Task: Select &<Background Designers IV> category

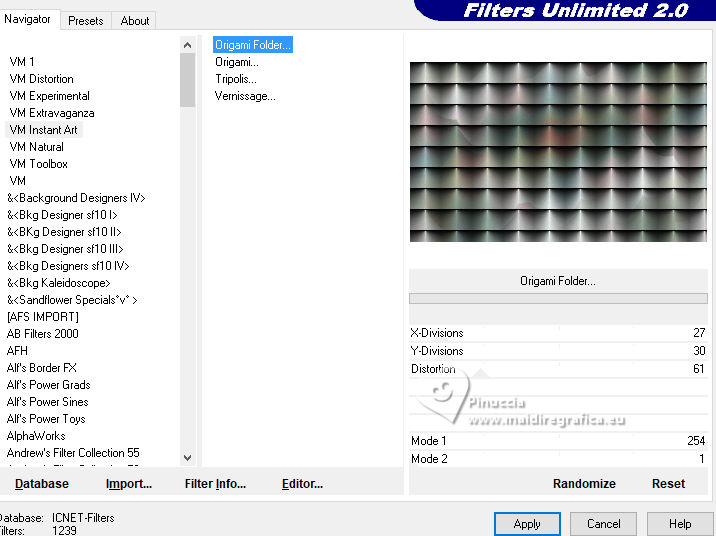Action: coord(76,198)
